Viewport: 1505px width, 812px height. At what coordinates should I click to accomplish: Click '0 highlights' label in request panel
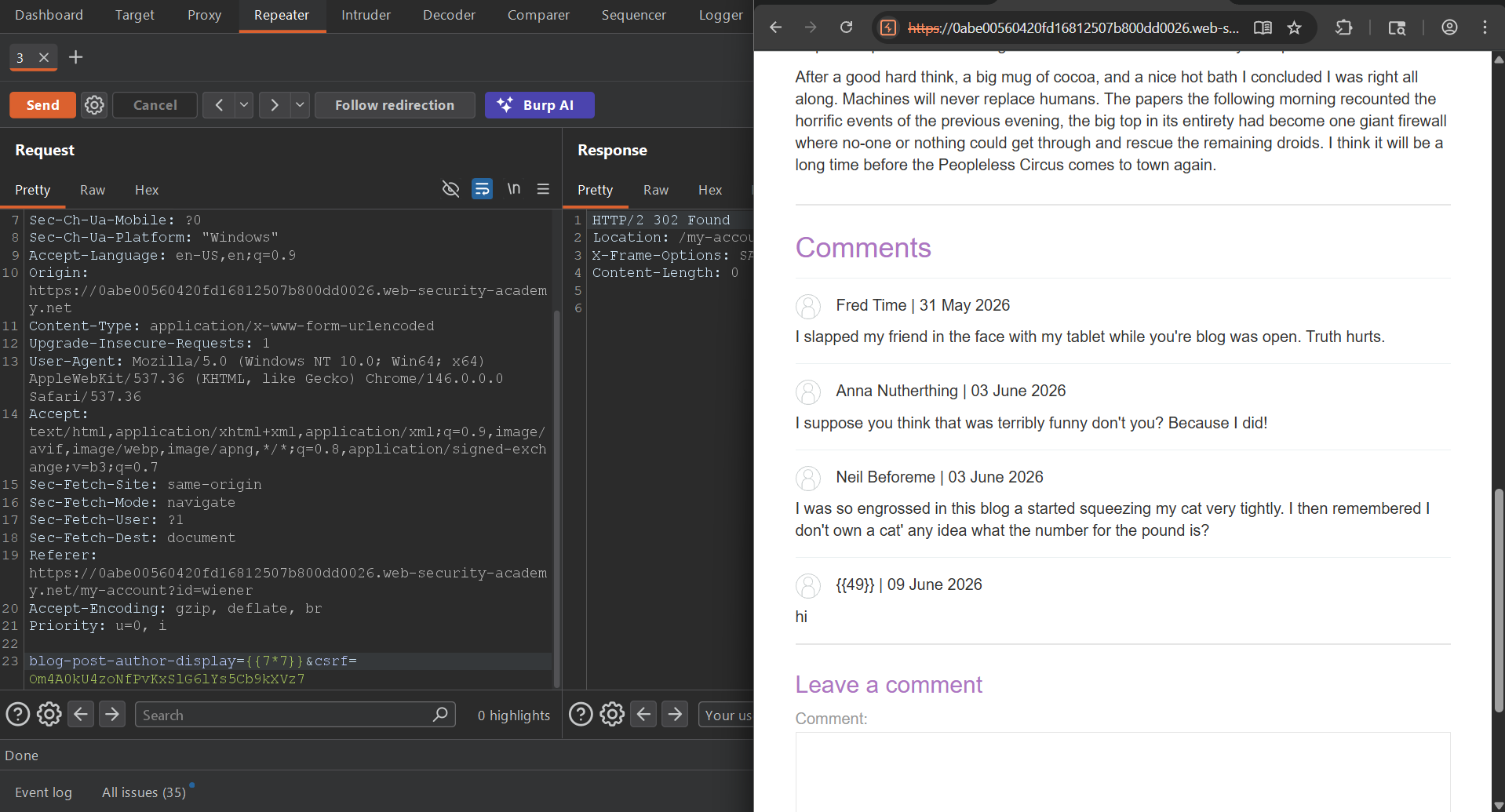(x=514, y=715)
